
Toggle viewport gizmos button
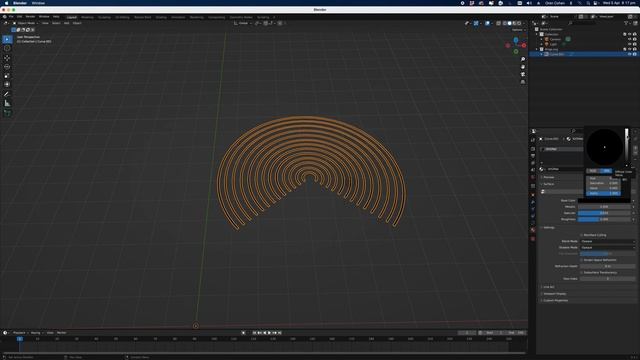(476, 23)
